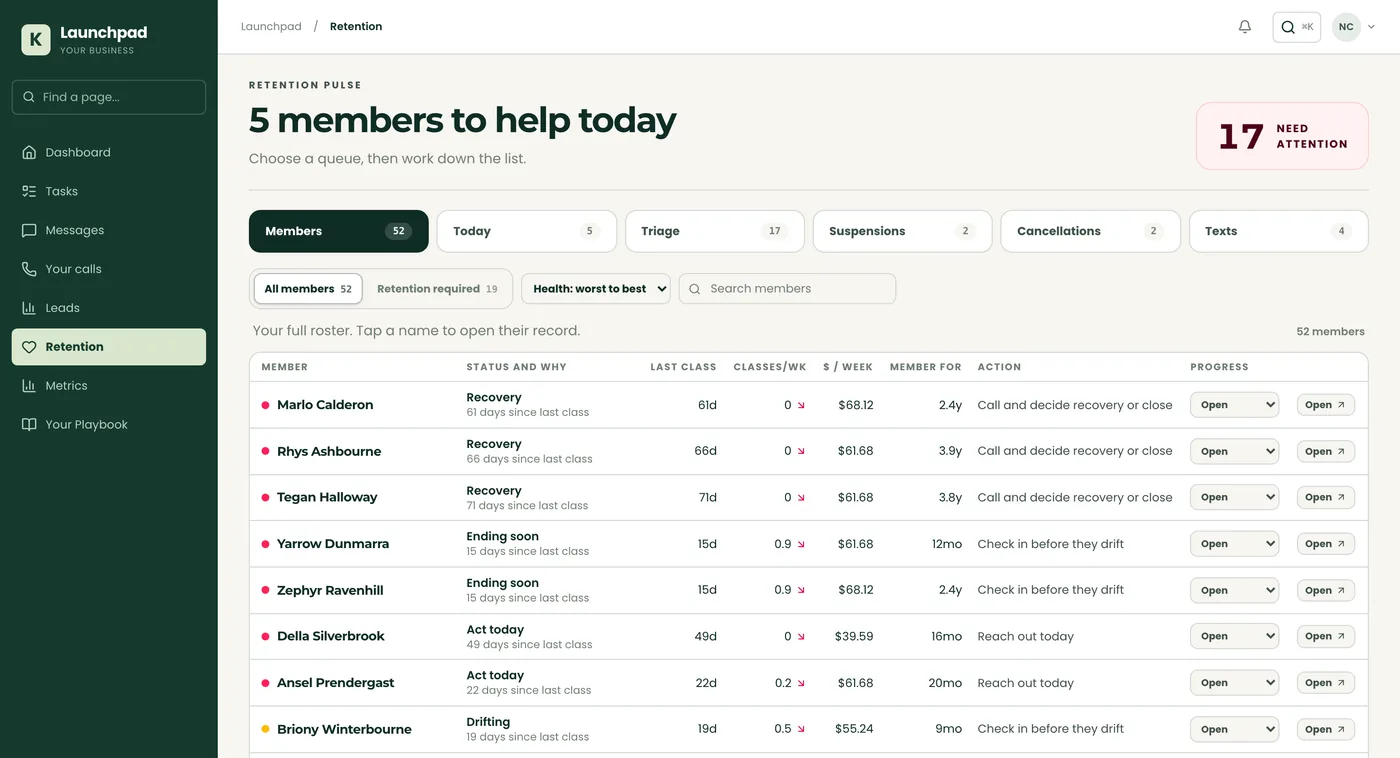Viewport: 1400px width, 758px height.
Task: Click the Metrics chart icon
Action: point(29,385)
